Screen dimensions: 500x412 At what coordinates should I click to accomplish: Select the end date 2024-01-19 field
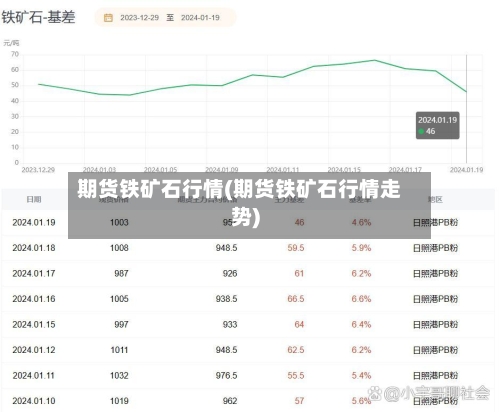pos(200,18)
